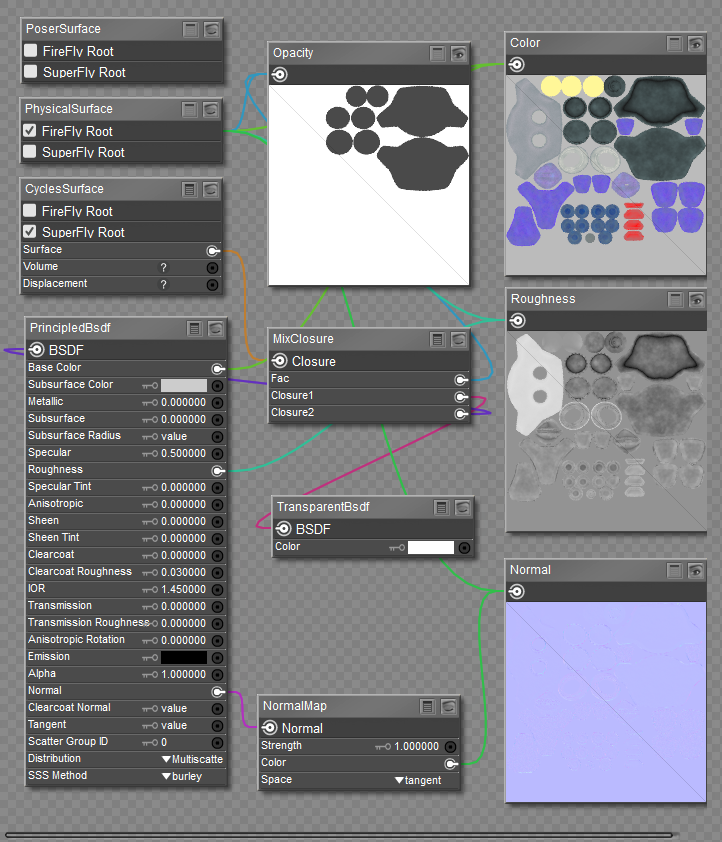Click the Fac connector on MixClosure node
This screenshot has height=842, width=722.
point(460,380)
